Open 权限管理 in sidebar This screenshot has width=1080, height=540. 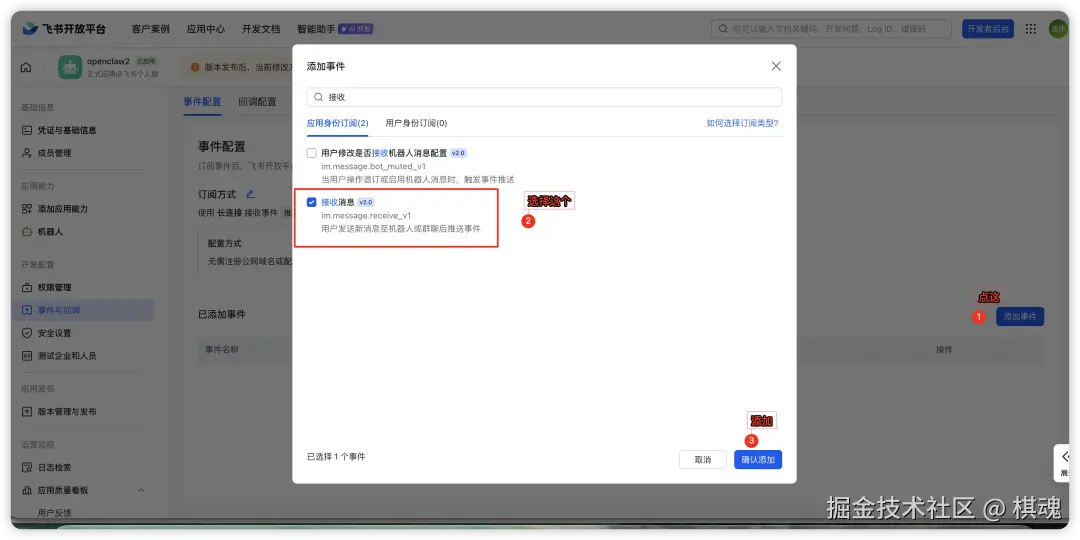[x=54, y=287]
